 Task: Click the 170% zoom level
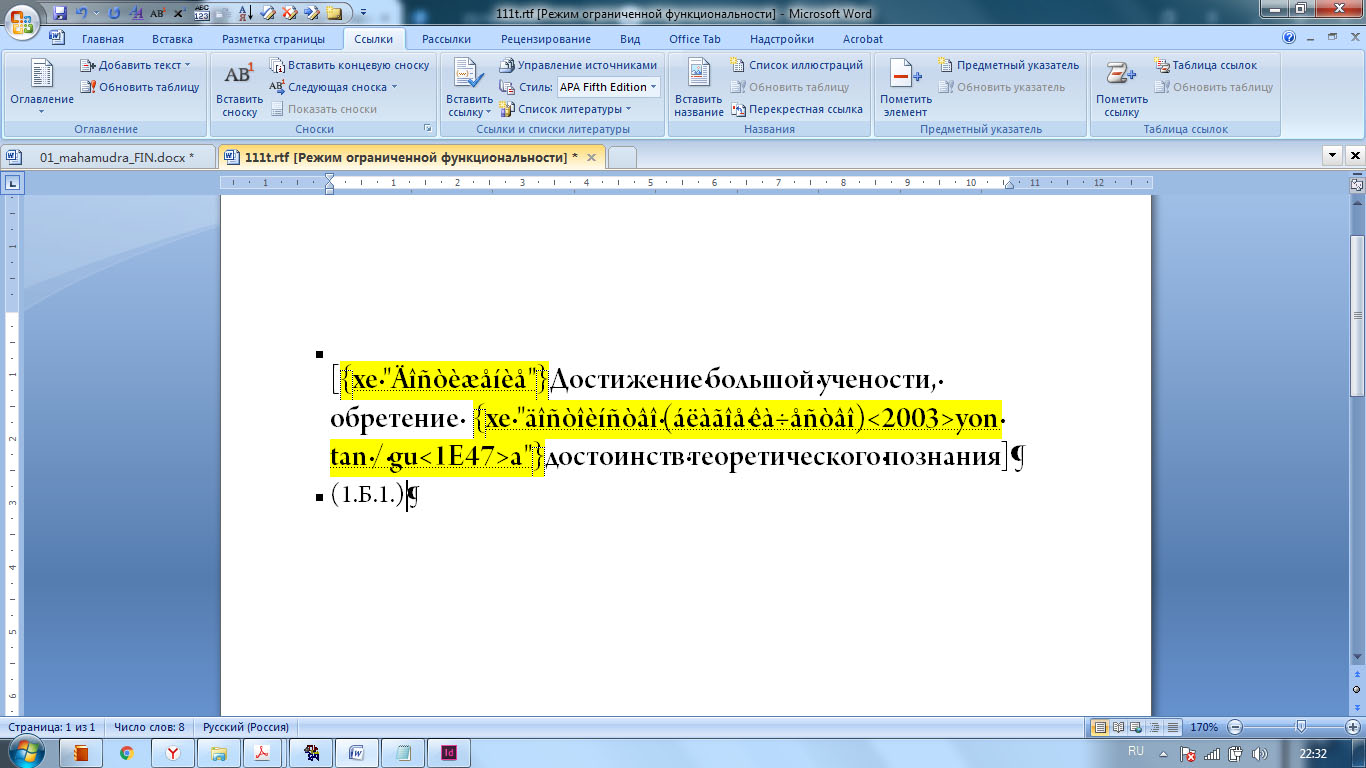point(1204,727)
